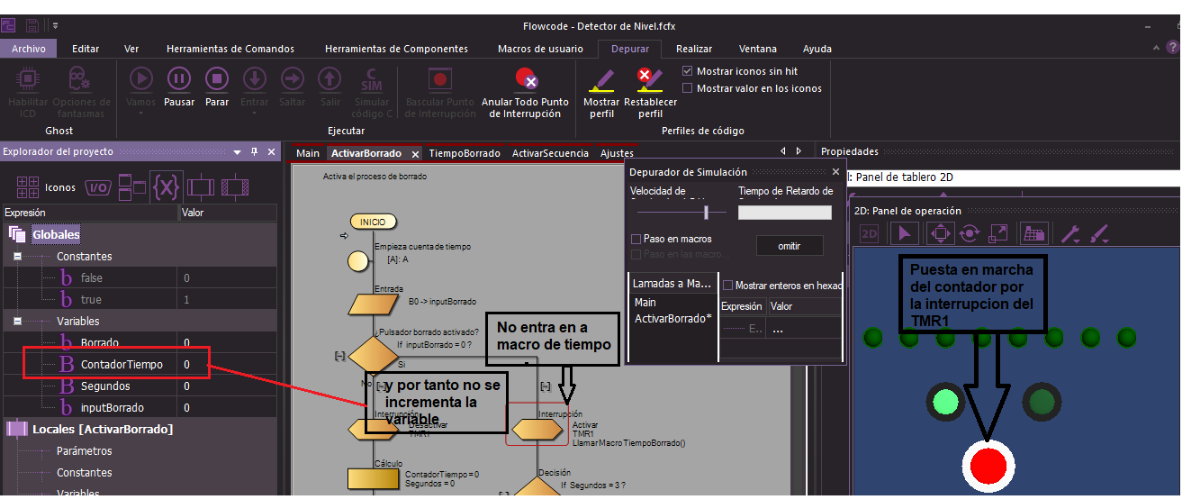Viewport: 1200px width, 499px height.
Task: Select the ContadorTiempo variable row
Action: [139, 364]
